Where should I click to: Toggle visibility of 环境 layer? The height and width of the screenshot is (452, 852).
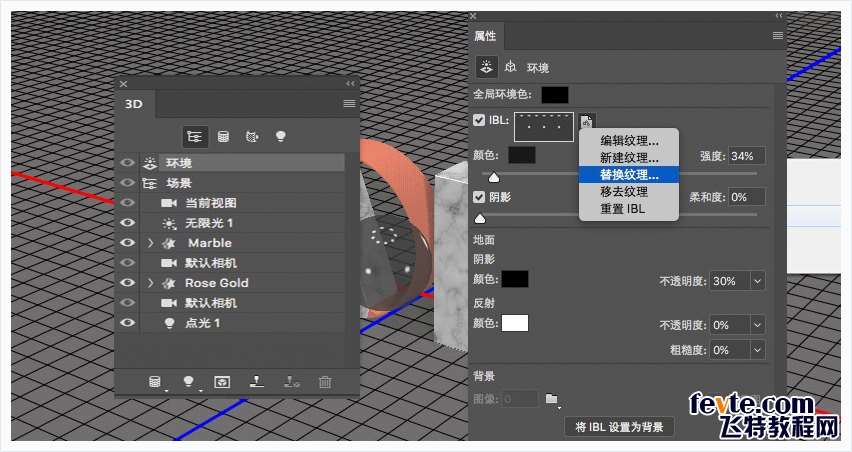tap(128, 162)
